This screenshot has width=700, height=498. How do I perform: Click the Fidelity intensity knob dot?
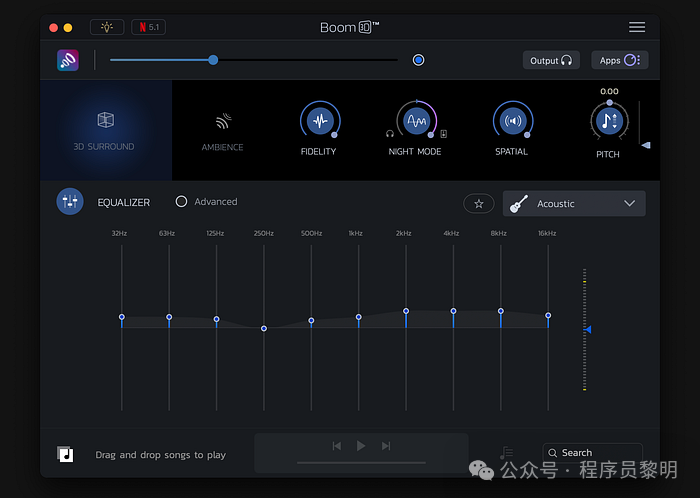coord(334,135)
